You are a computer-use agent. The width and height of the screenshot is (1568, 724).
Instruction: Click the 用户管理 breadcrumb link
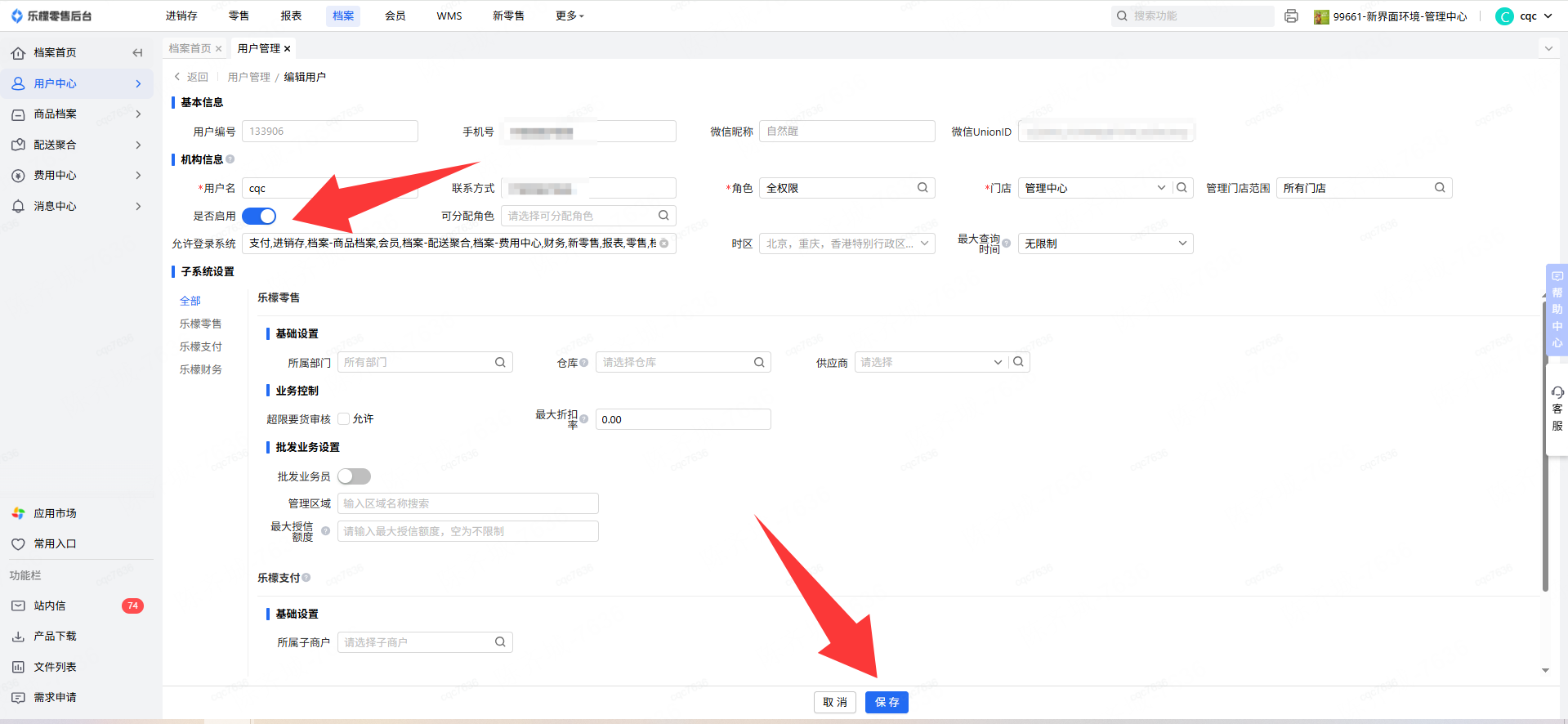[248, 77]
